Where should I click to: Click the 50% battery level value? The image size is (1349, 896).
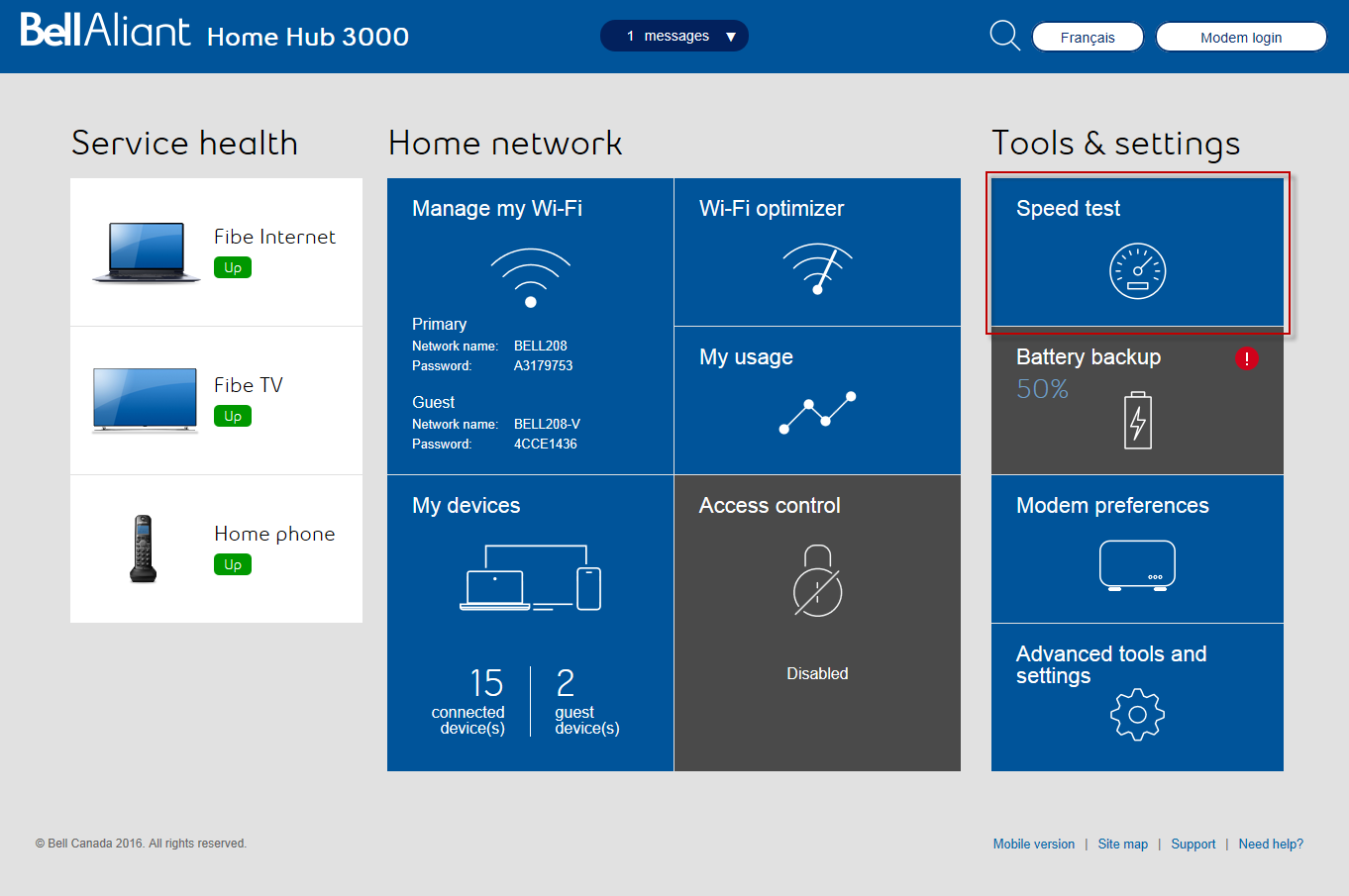click(x=1042, y=389)
